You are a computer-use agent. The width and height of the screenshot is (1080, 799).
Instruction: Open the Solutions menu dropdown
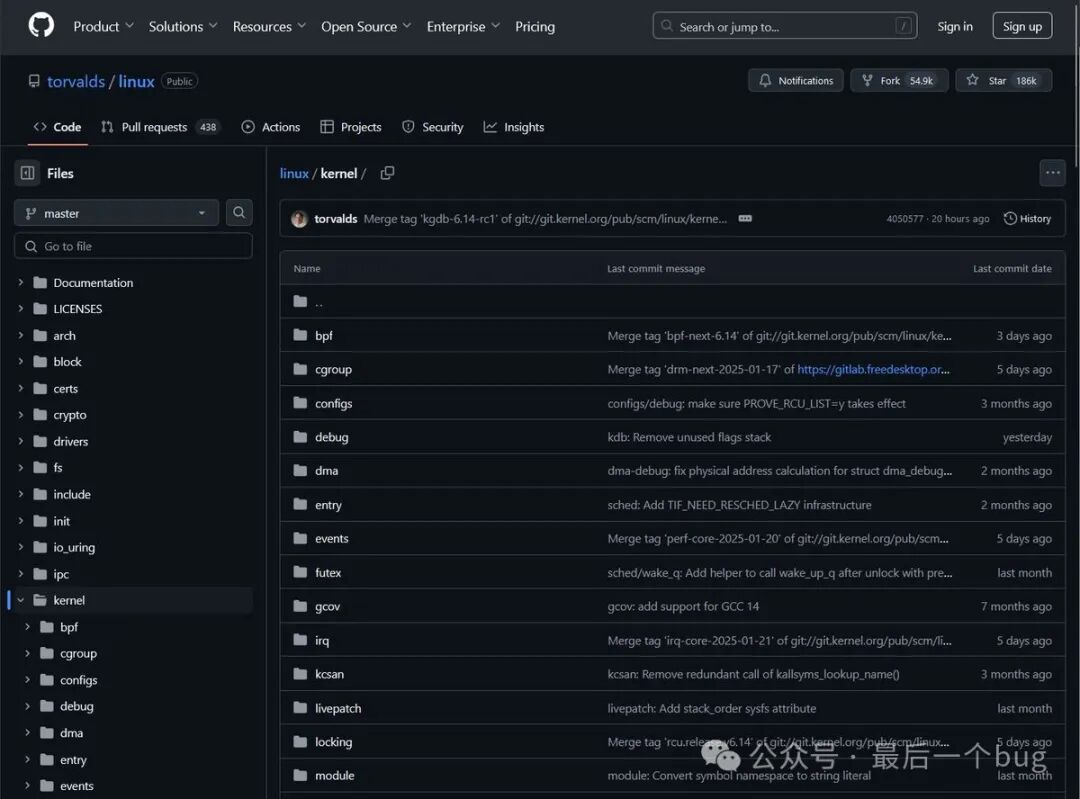183,26
